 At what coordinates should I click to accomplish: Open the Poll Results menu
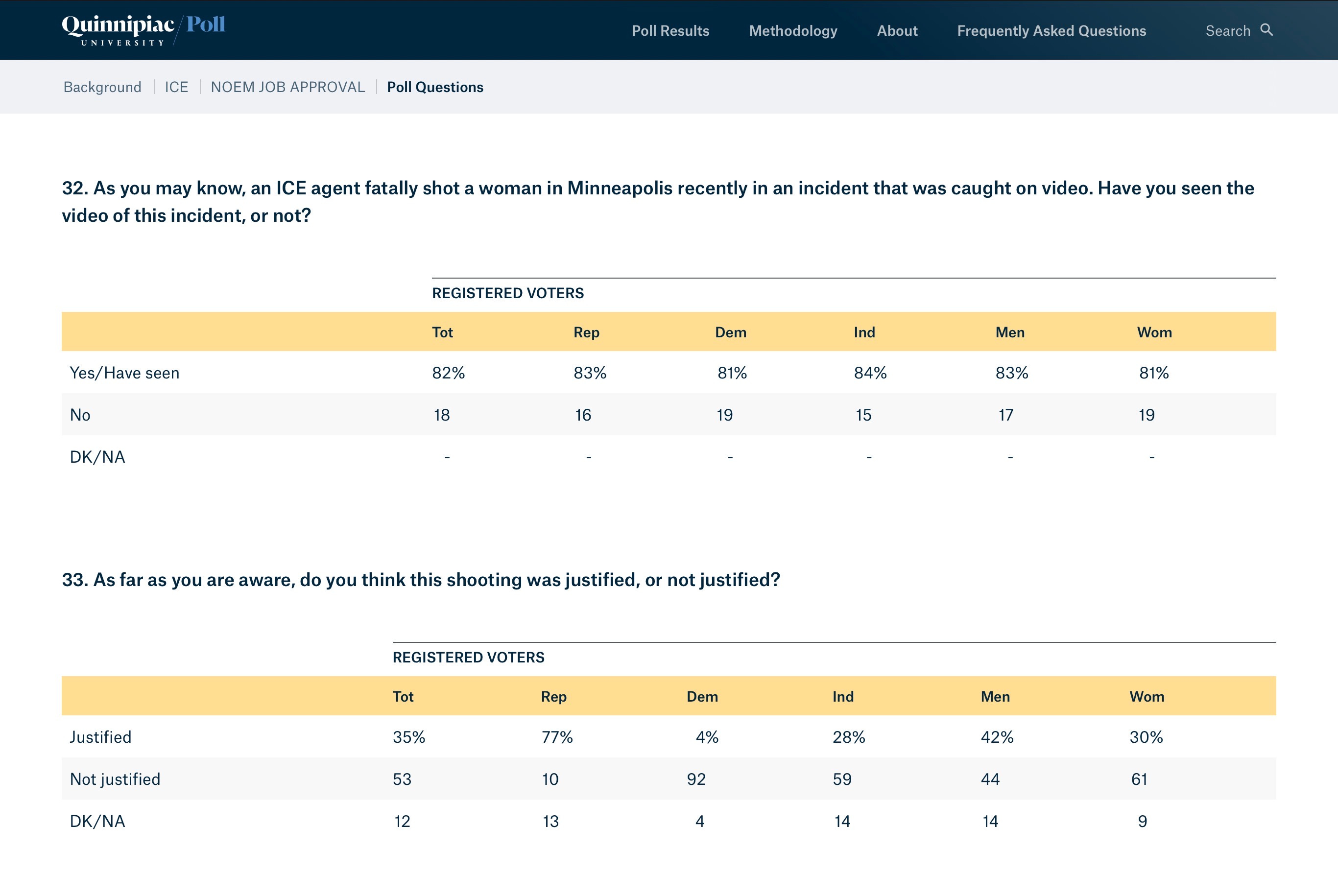[x=670, y=31]
